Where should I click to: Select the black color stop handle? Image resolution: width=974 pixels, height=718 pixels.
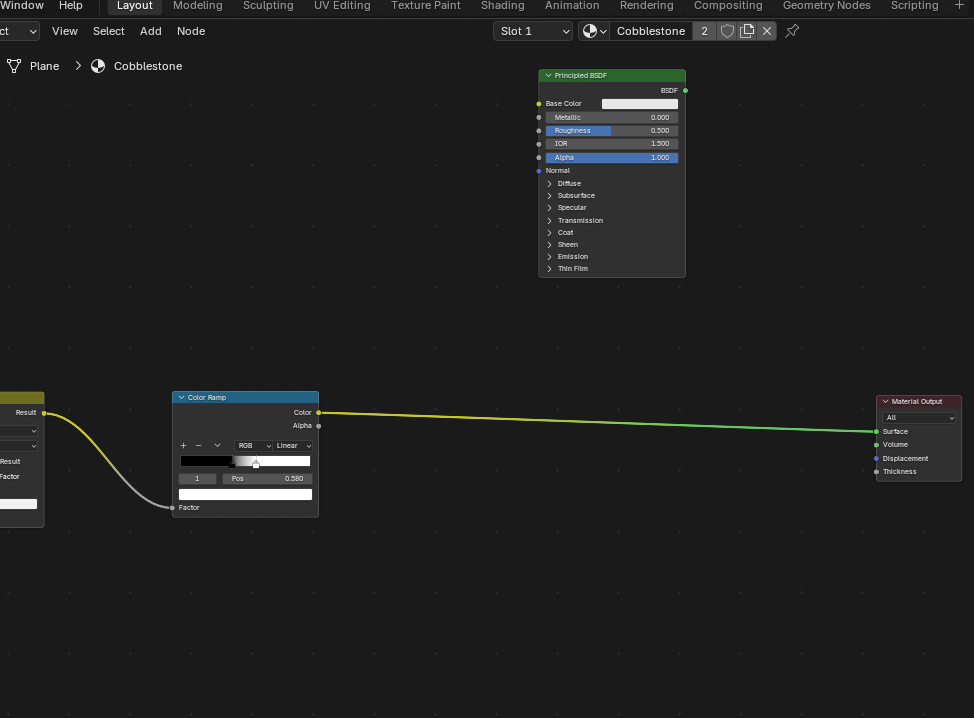pos(232,464)
